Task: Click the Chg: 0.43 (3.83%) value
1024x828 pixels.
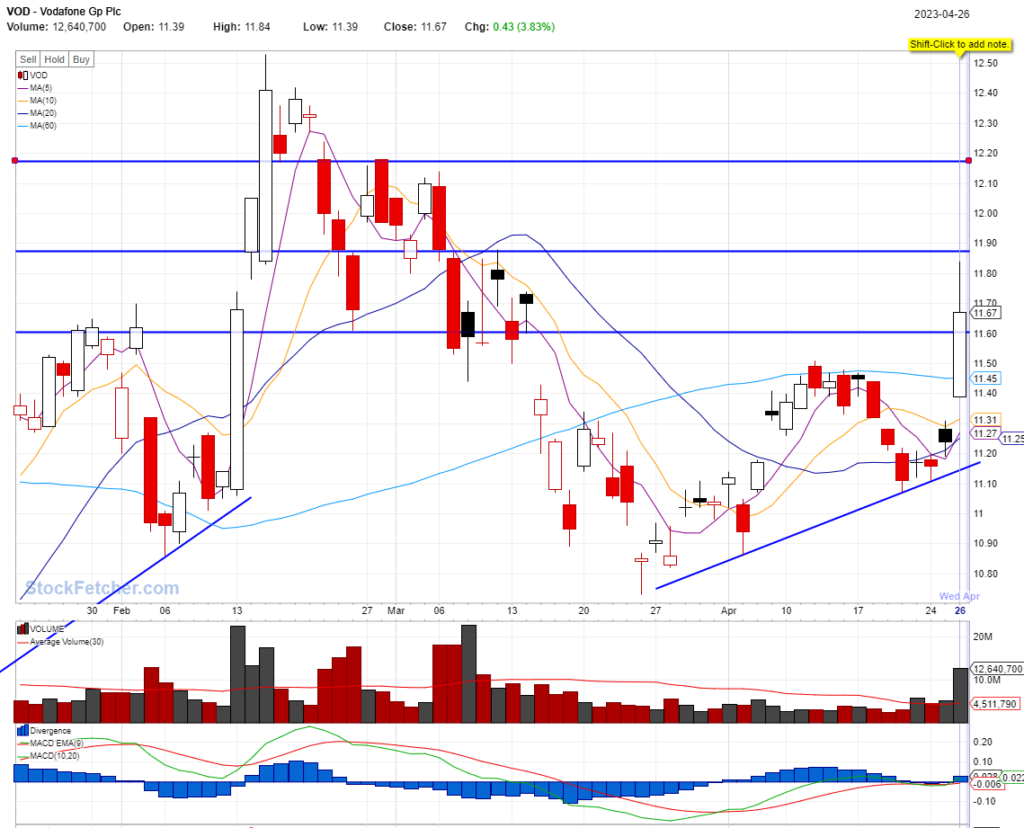Action: point(509,27)
